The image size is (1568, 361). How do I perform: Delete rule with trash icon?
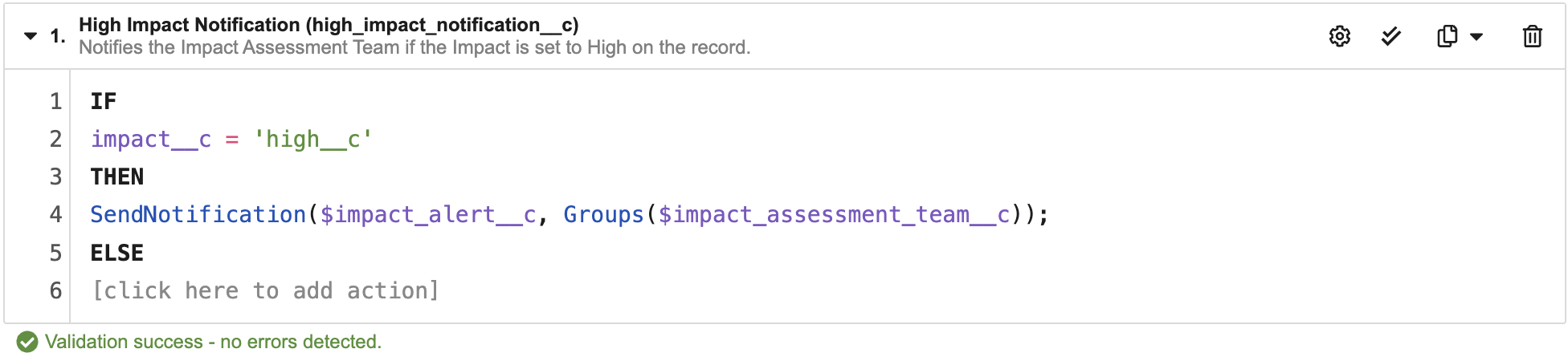[1533, 36]
